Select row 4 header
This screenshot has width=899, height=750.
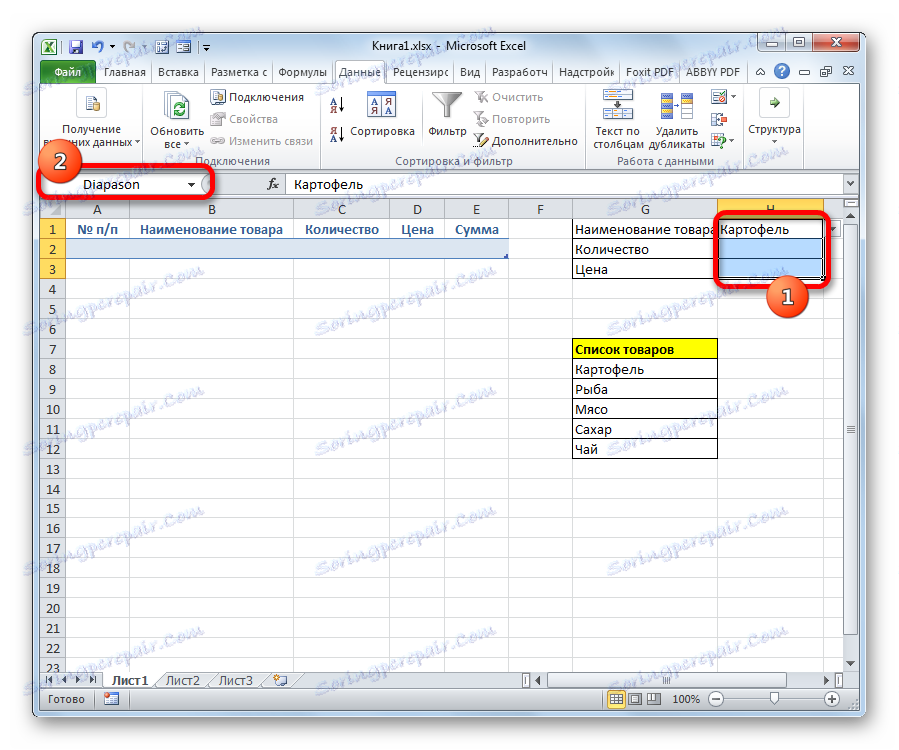click(53, 289)
